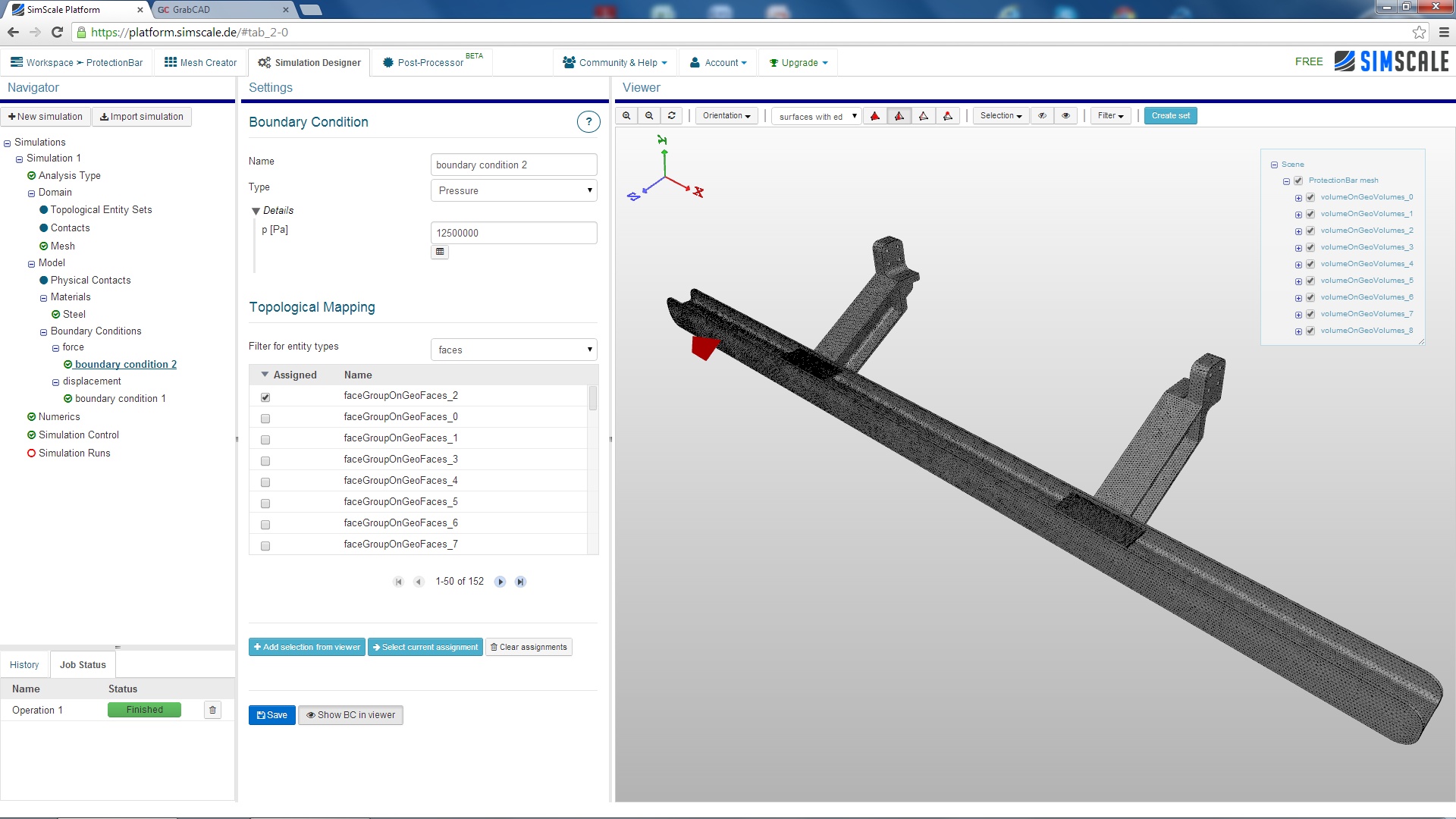Reload the SimScale page
The width and height of the screenshot is (1456, 819).
(x=57, y=33)
